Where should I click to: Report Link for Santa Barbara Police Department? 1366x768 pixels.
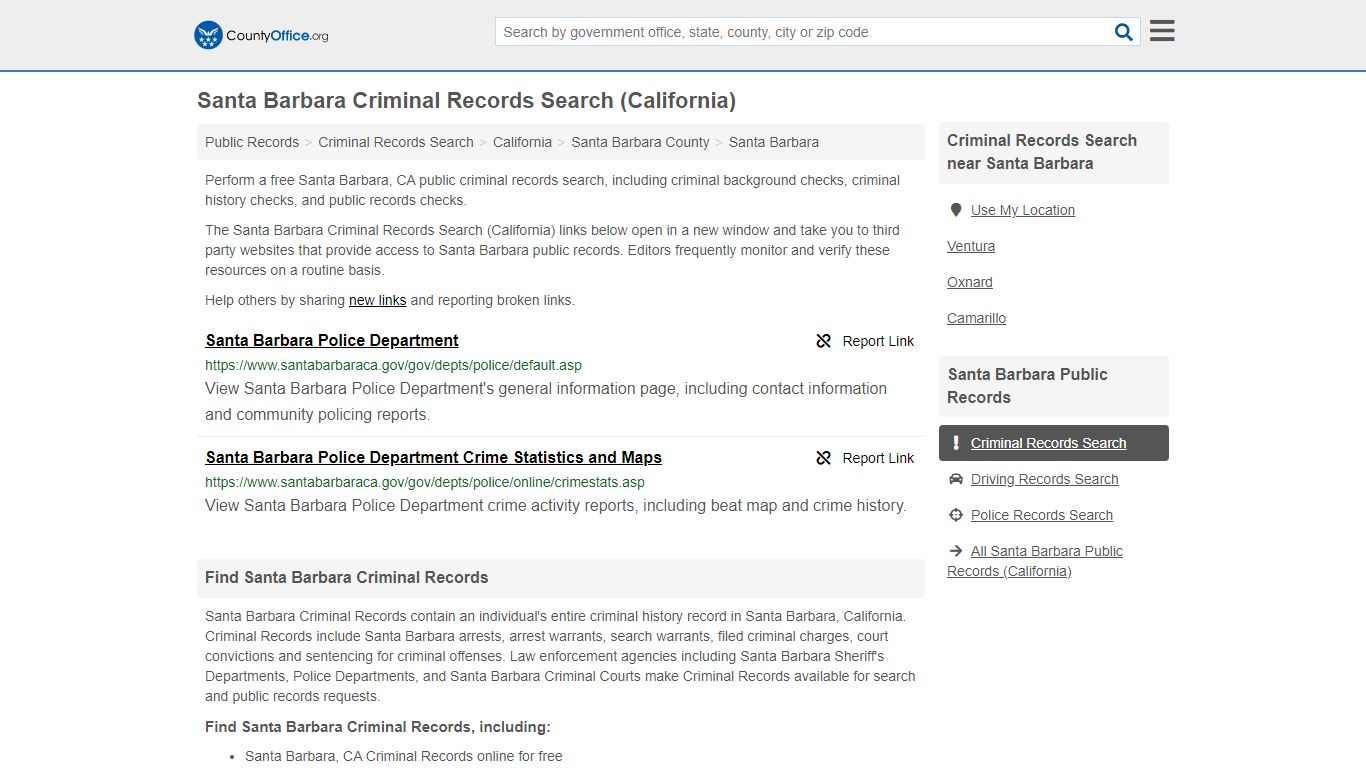[865, 341]
